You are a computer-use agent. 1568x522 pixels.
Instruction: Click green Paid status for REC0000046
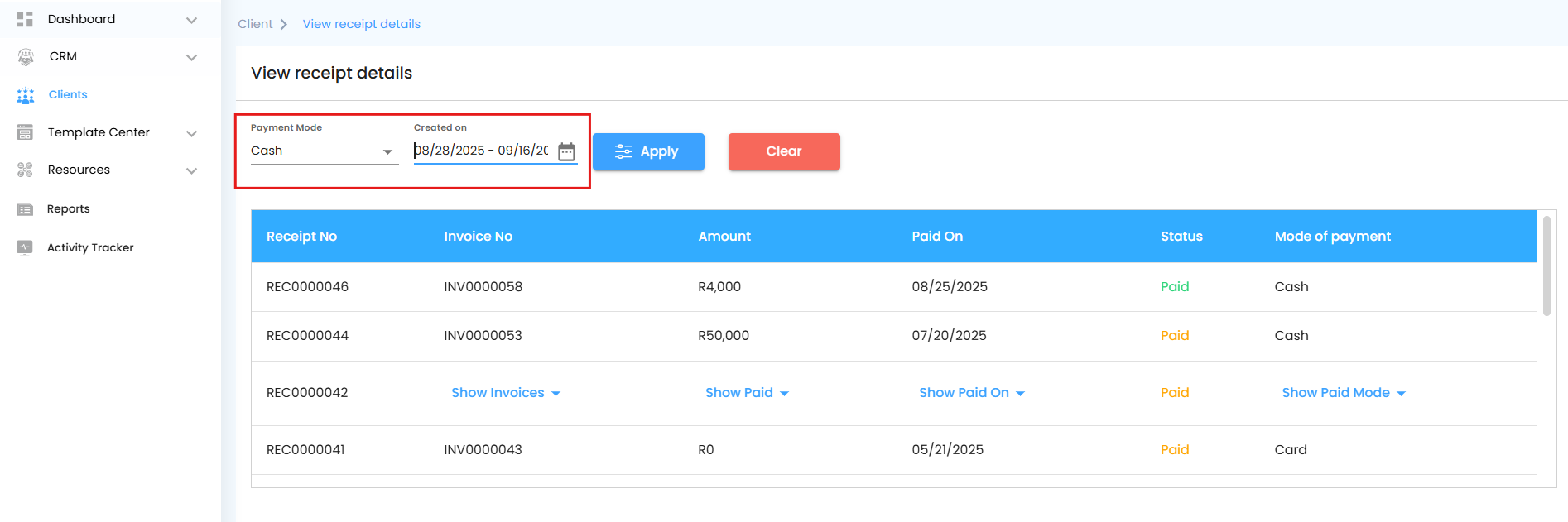[x=1175, y=286]
